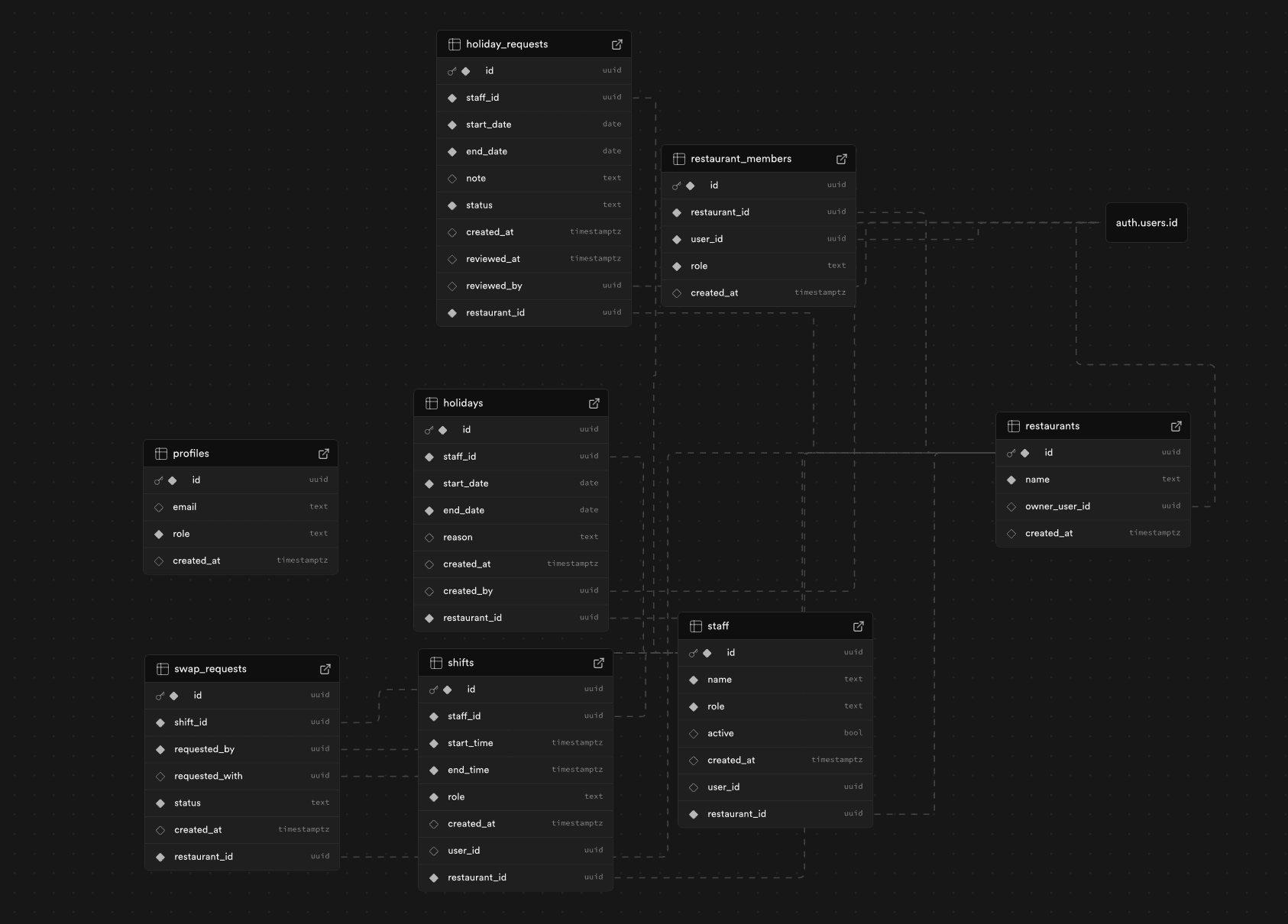Open the shifts table external link

pos(599,662)
